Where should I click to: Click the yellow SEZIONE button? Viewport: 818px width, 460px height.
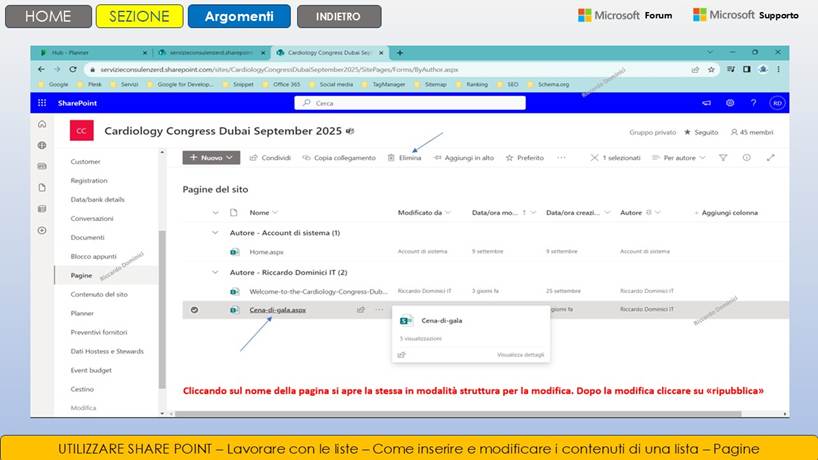tap(139, 16)
